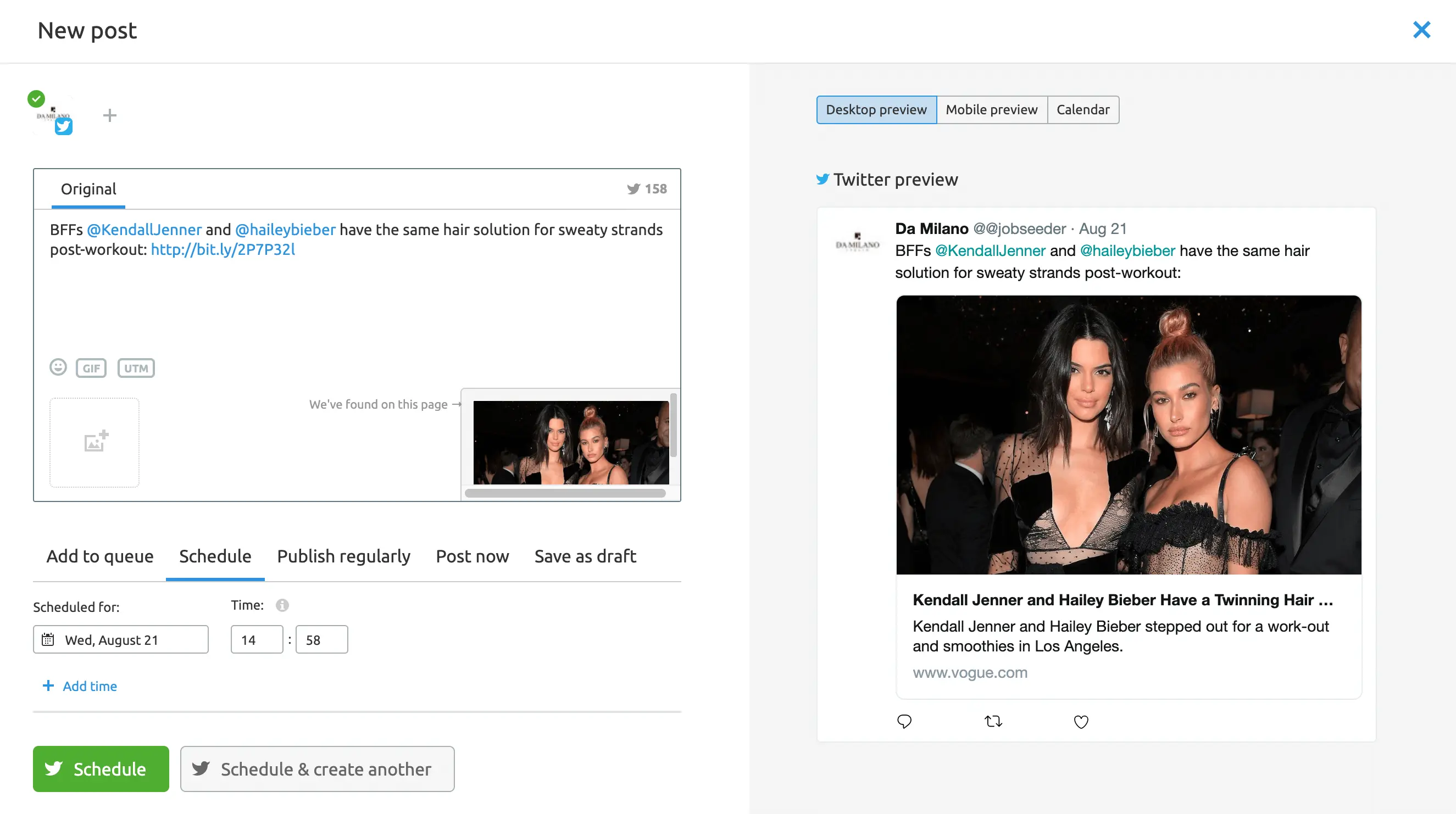
Task: Click www.vogue.com in link card
Action: click(970, 672)
